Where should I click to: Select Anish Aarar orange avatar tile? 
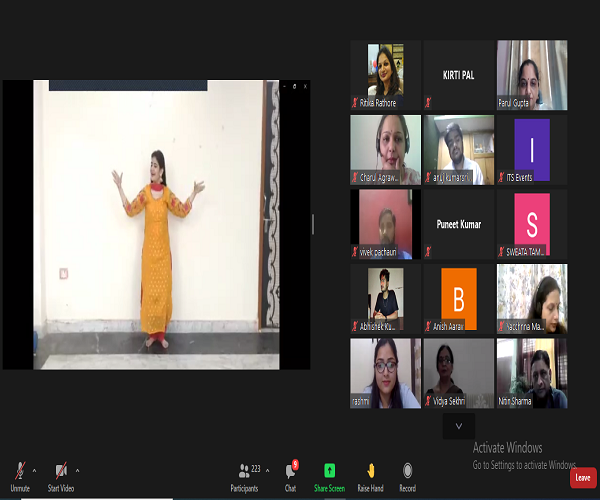(x=459, y=299)
